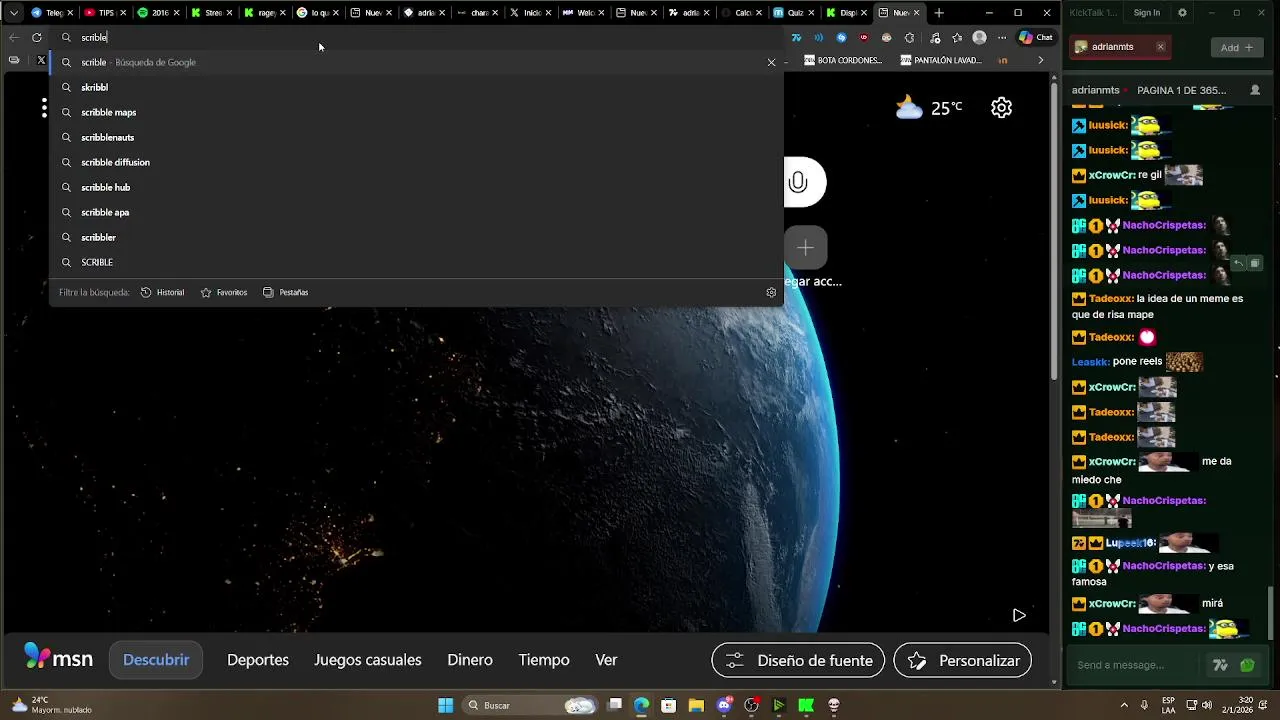Open the Edge profile avatar
The width and height of the screenshot is (1280, 720).
coord(979,37)
